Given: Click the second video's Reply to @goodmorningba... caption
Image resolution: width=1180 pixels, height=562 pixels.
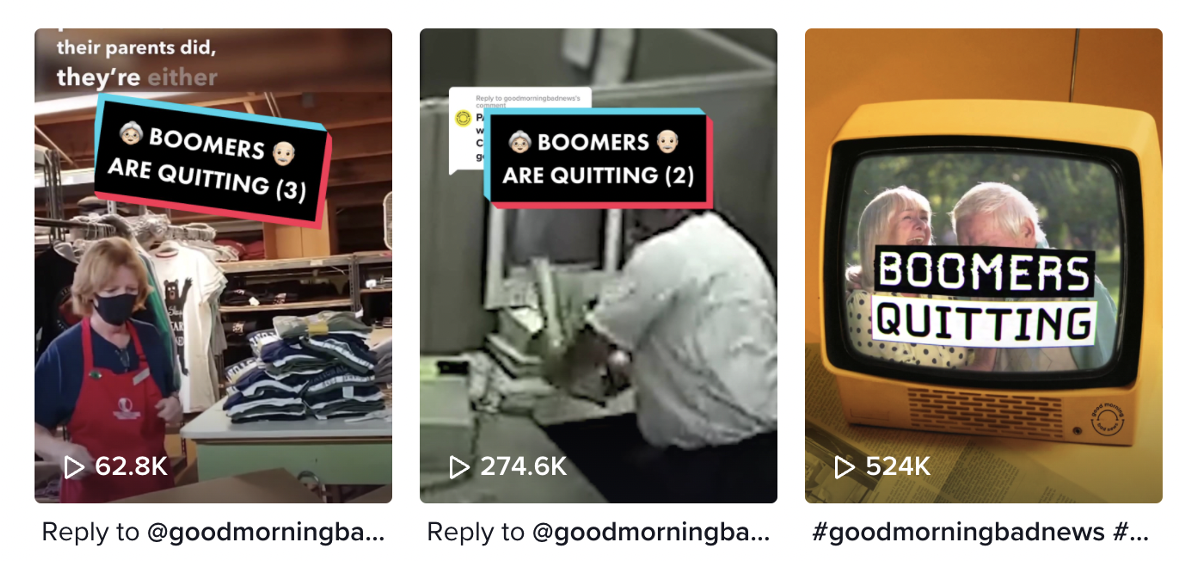Looking at the screenshot, I should pyautogui.click(x=598, y=532).
